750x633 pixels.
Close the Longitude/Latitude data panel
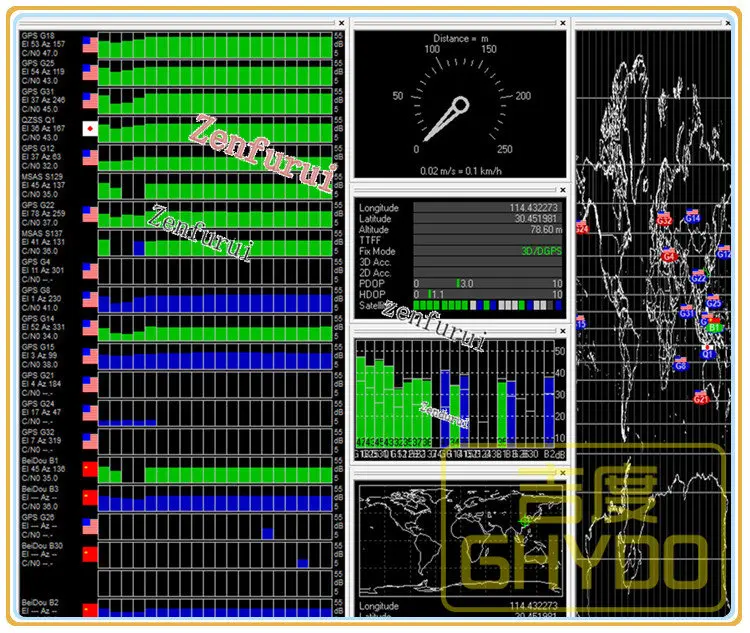(x=563, y=190)
